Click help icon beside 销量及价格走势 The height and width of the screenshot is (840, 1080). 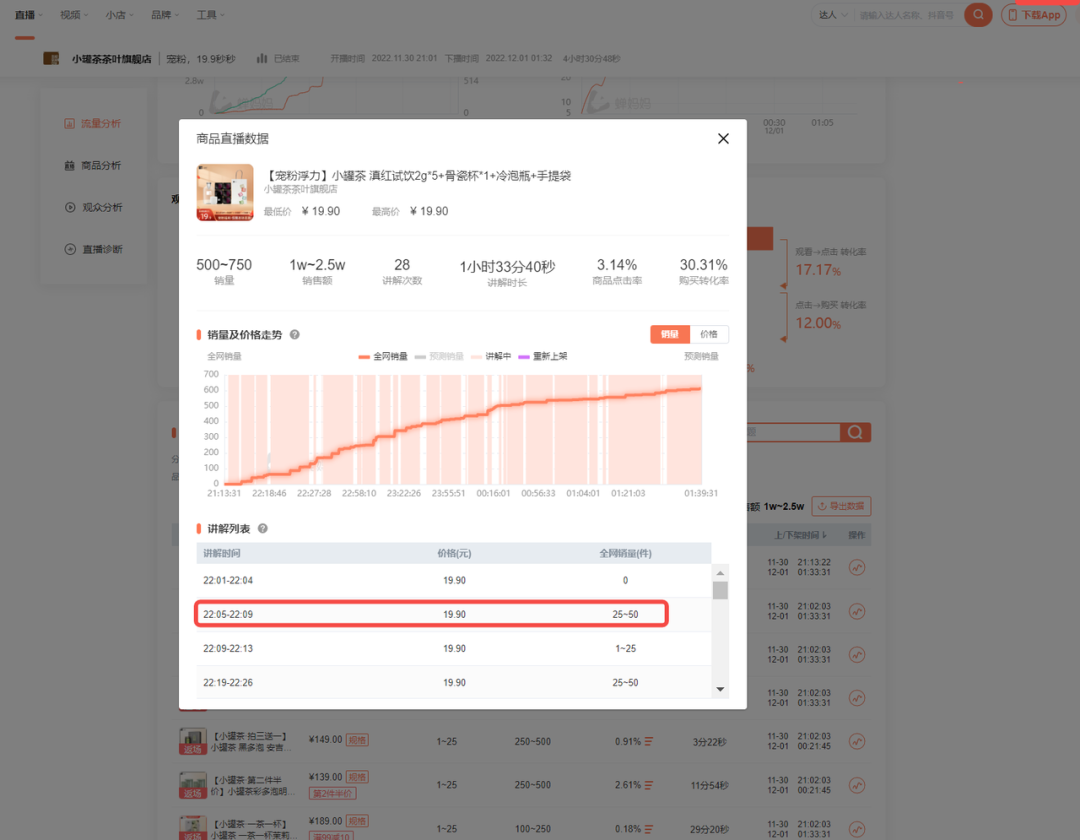tap(294, 335)
